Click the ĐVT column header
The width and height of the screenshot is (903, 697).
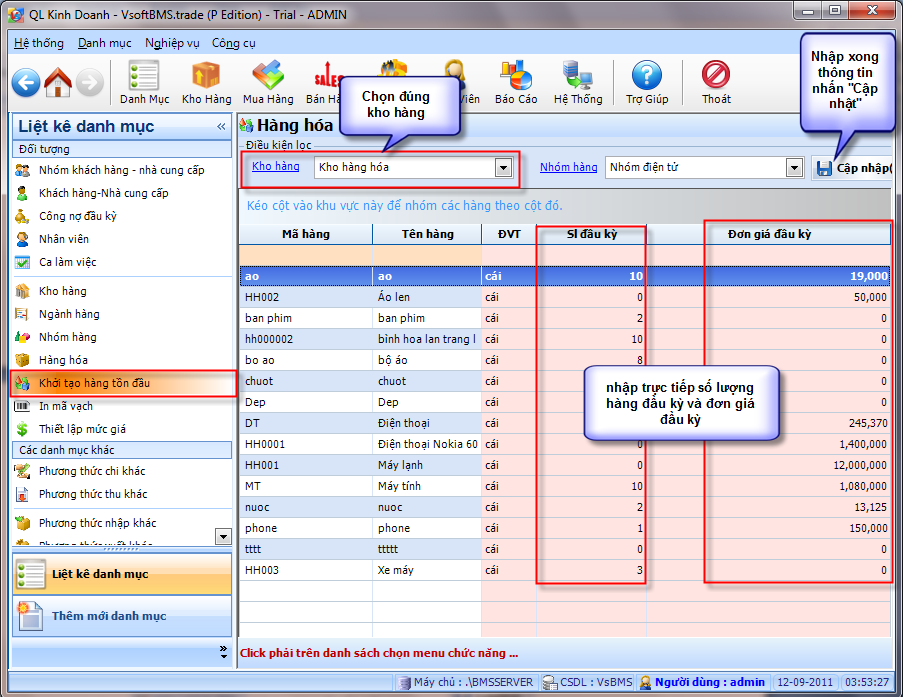[x=509, y=234]
